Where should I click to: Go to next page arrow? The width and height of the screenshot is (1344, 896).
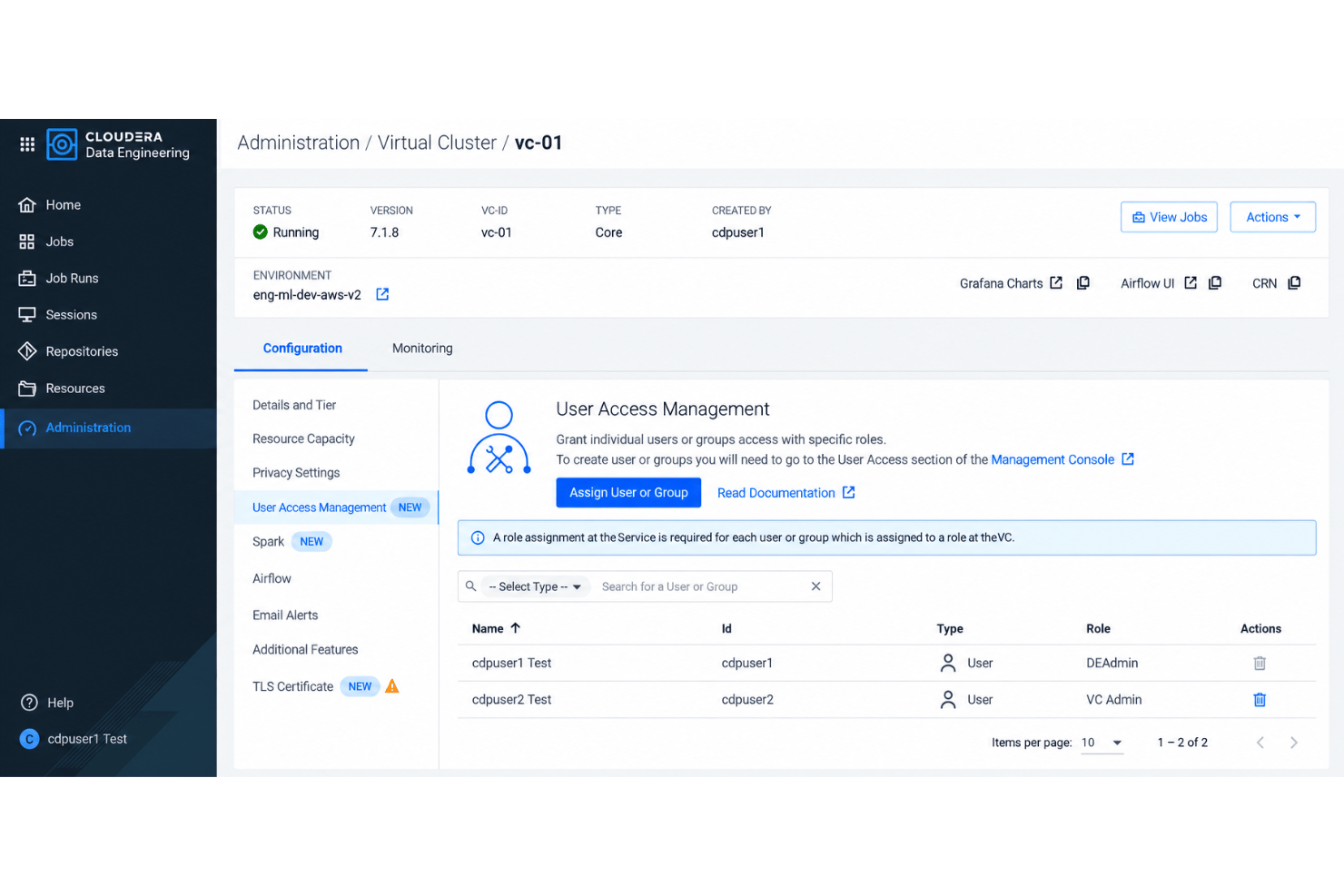click(x=1294, y=743)
